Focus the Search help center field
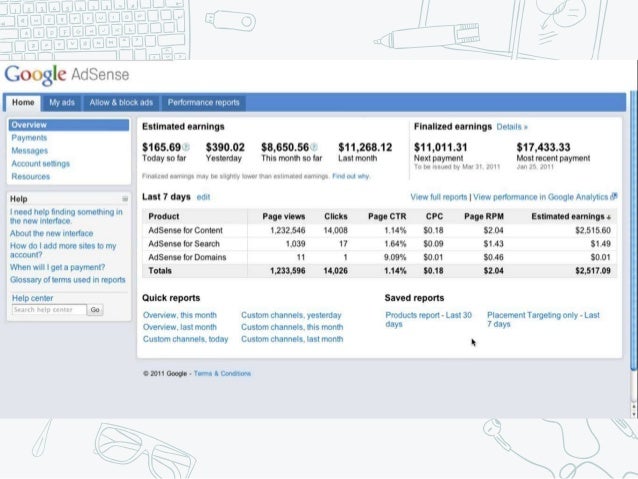Image resolution: width=638 pixels, height=479 pixels. click(x=49, y=310)
